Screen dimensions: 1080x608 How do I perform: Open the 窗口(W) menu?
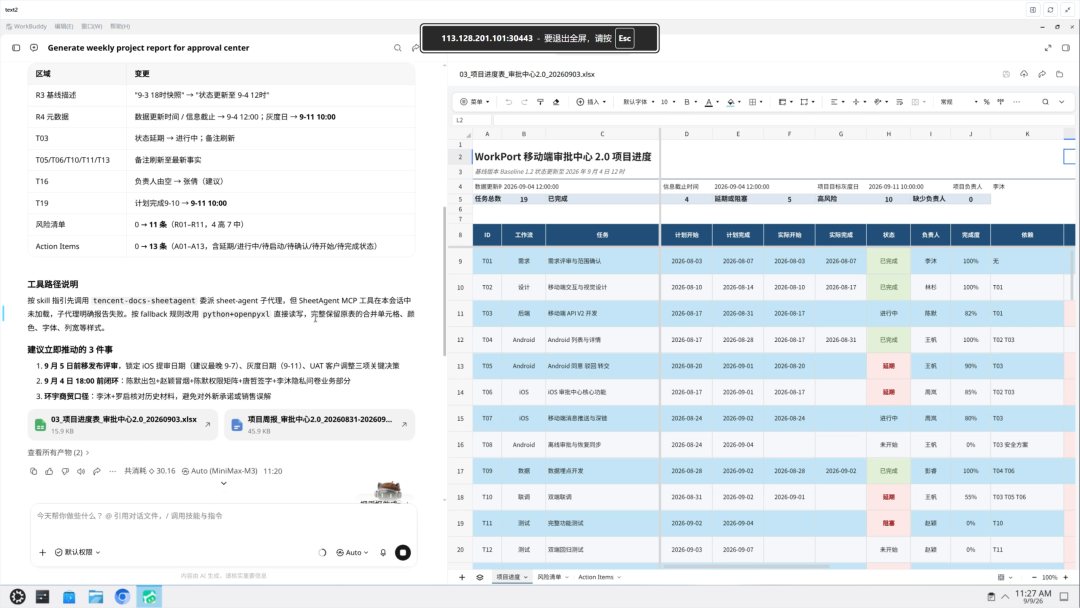(92, 26)
